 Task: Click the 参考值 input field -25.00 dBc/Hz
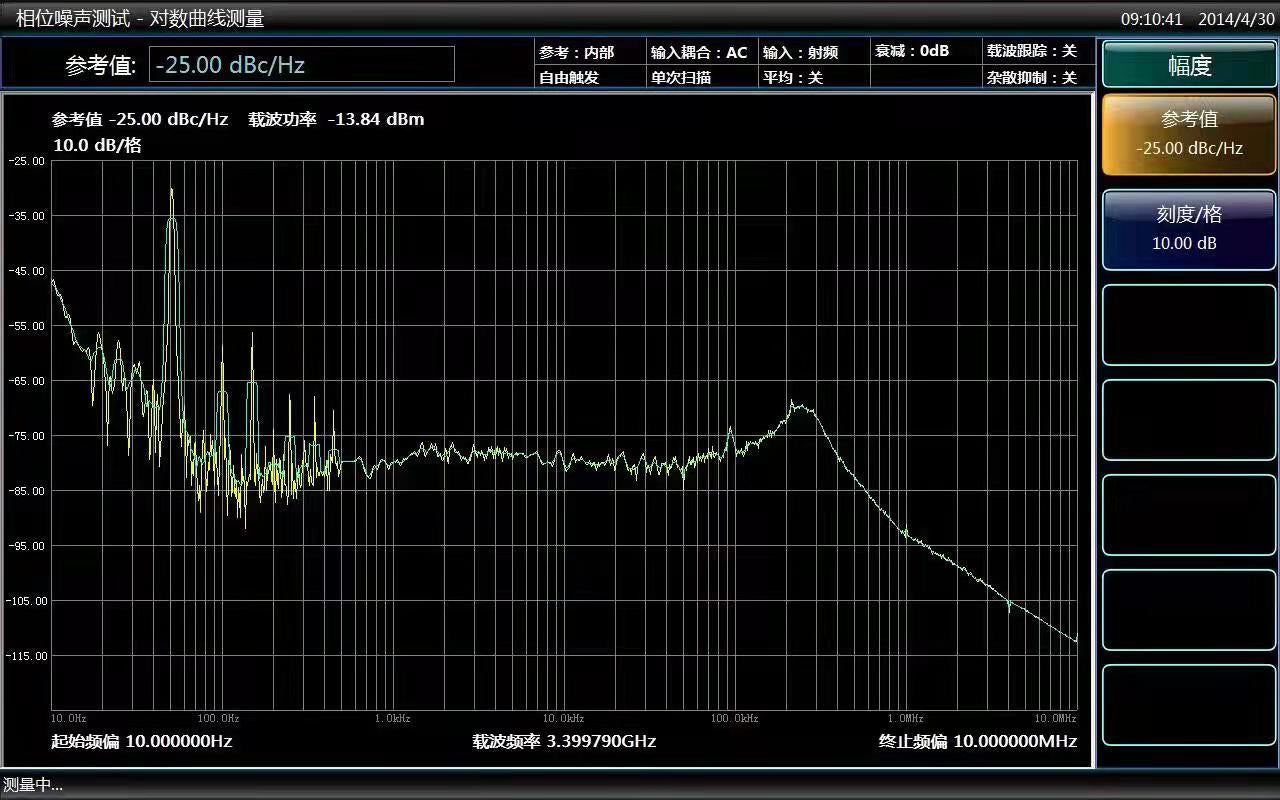[301, 65]
